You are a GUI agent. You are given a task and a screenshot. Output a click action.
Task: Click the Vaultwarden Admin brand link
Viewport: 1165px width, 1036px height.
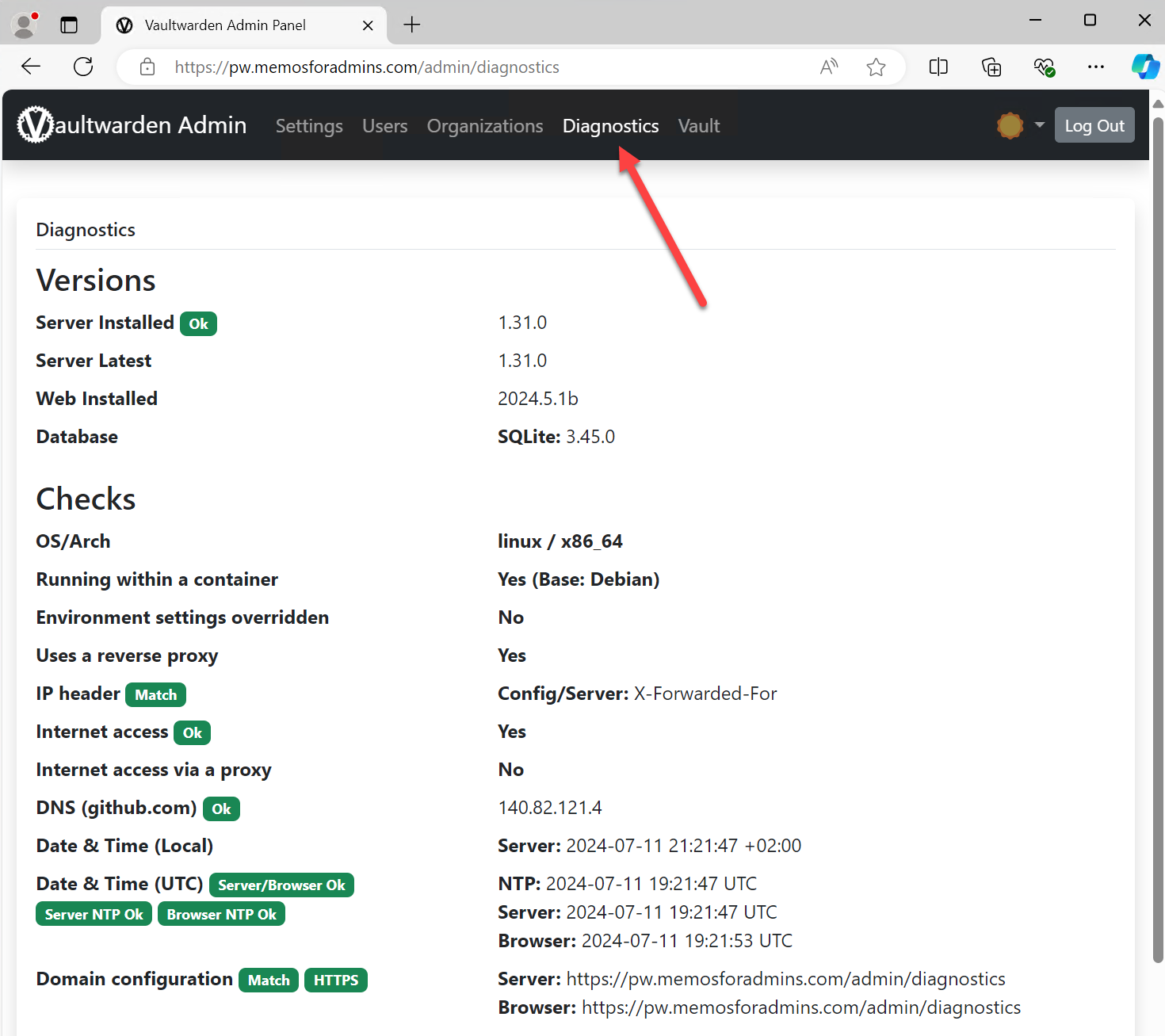pyautogui.click(x=132, y=125)
